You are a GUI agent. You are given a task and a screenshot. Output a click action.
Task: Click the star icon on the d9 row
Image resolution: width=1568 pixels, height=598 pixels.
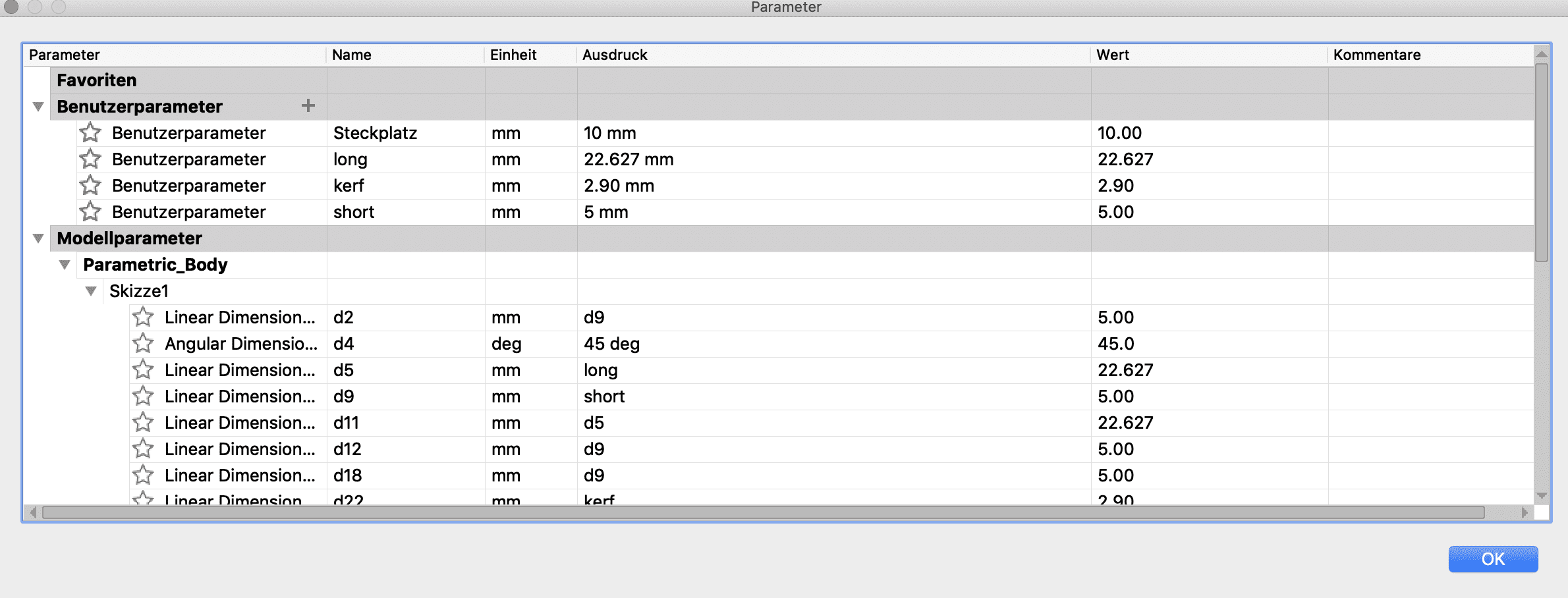143,396
